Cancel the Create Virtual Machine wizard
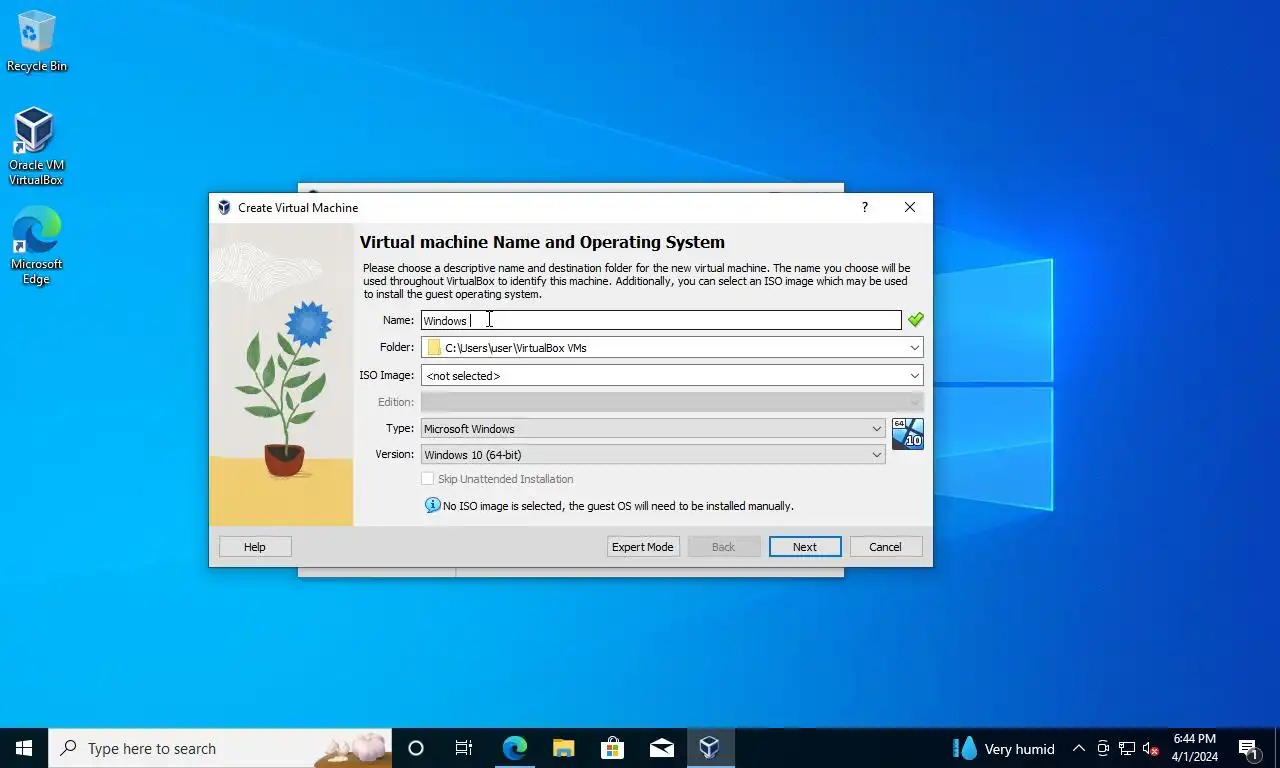Screen dimensions: 1280x768 click(x=886, y=547)
